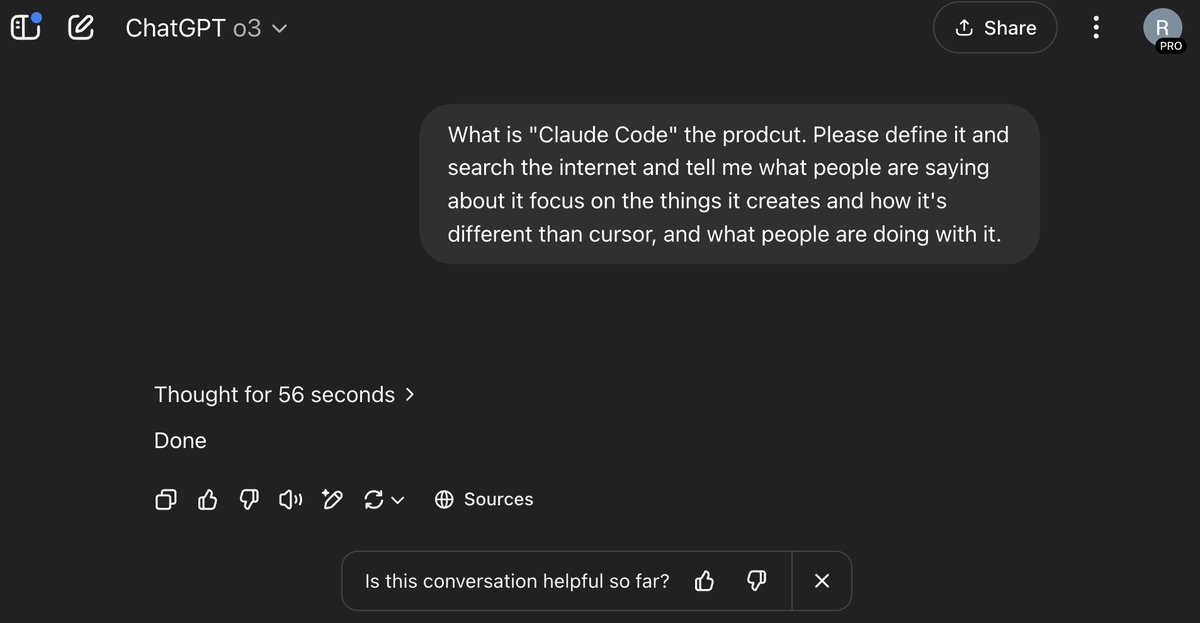Regenerate the response
The height and width of the screenshot is (623, 1200).
tap(374, 499)
